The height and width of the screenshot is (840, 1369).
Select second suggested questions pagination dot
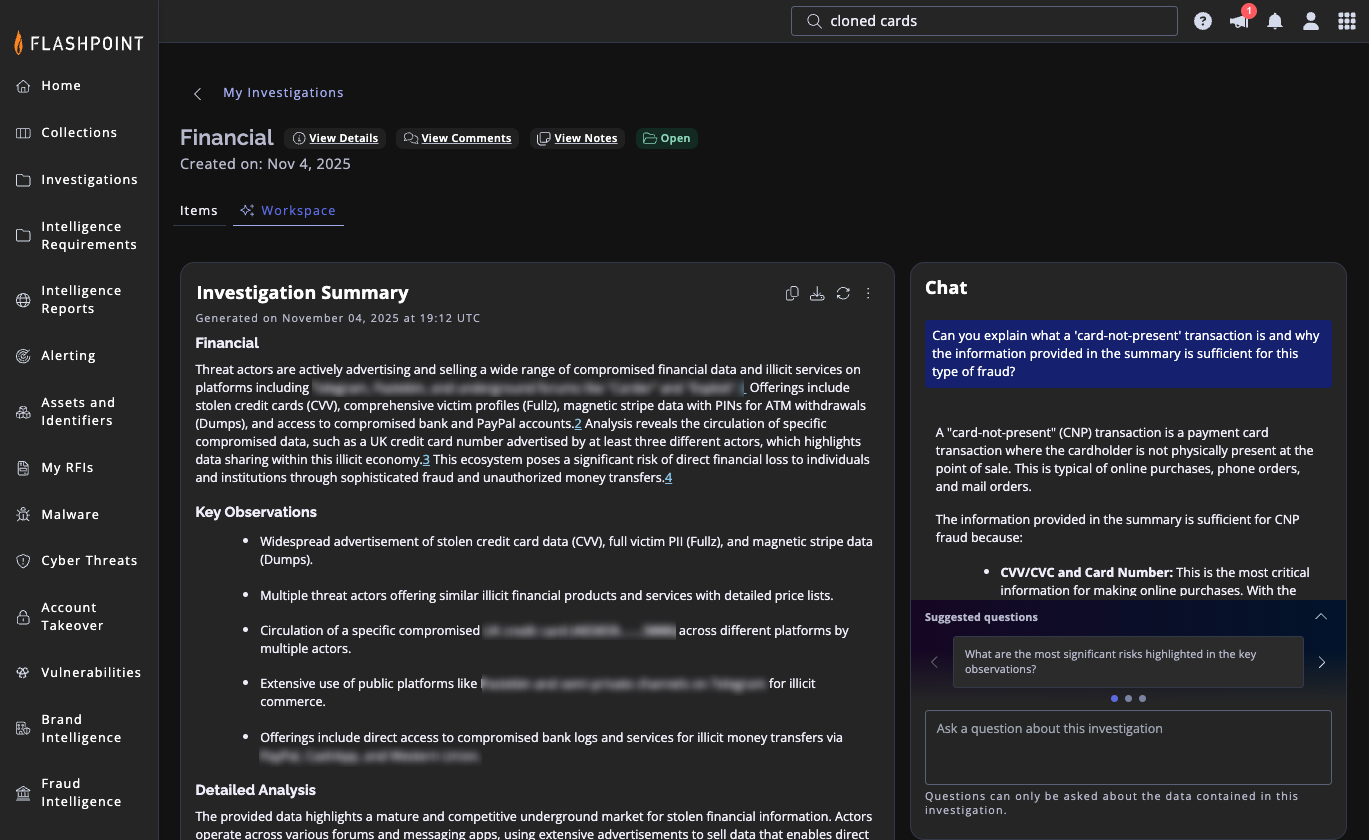(1128, 699)
